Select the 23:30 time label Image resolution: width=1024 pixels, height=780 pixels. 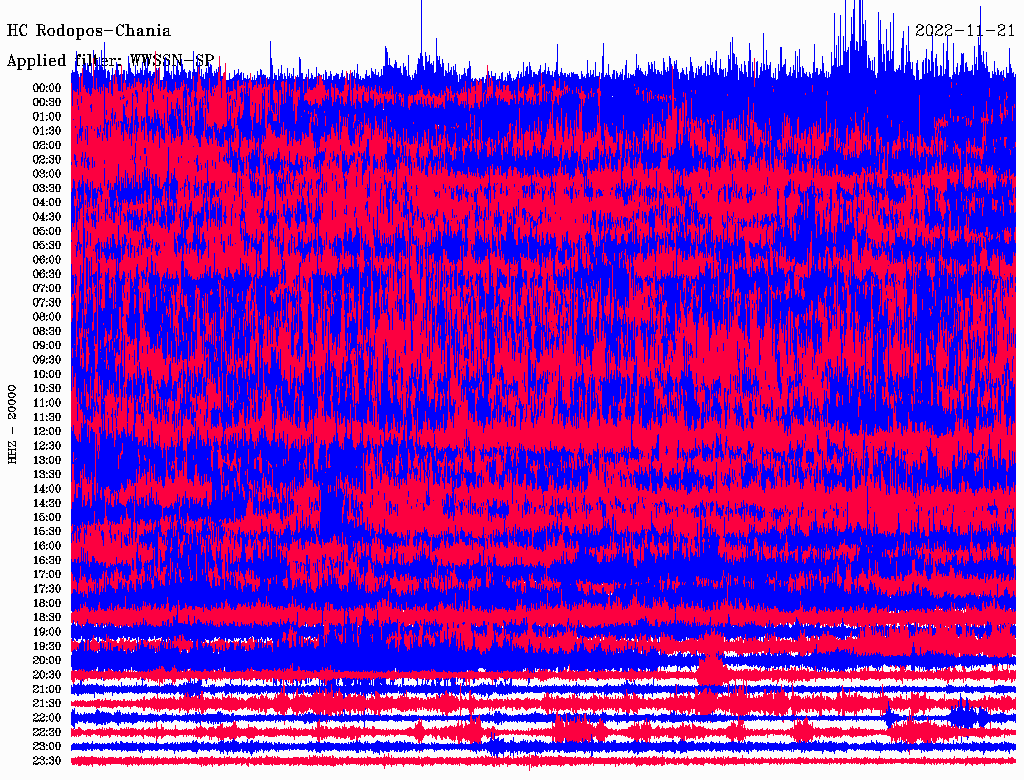pyautogui.click(x=47, y=761)
